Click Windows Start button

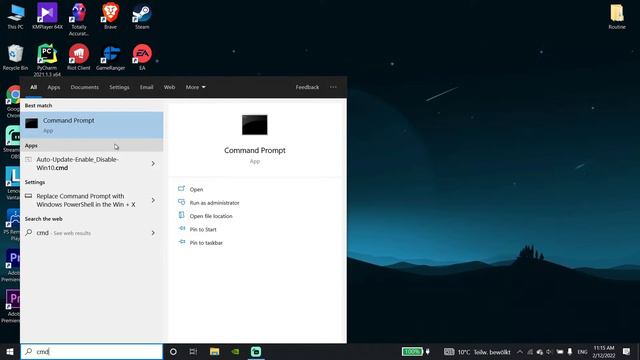tap(10, 351)
